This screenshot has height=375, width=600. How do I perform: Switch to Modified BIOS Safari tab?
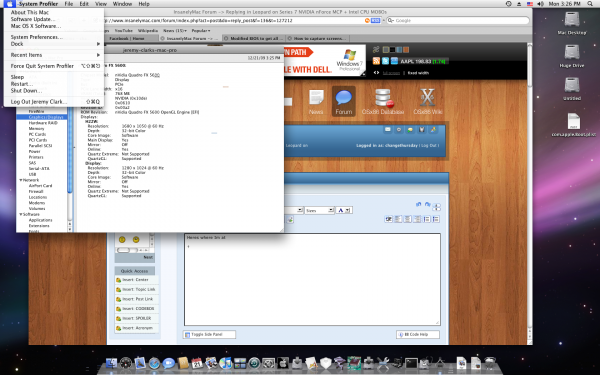254,38
